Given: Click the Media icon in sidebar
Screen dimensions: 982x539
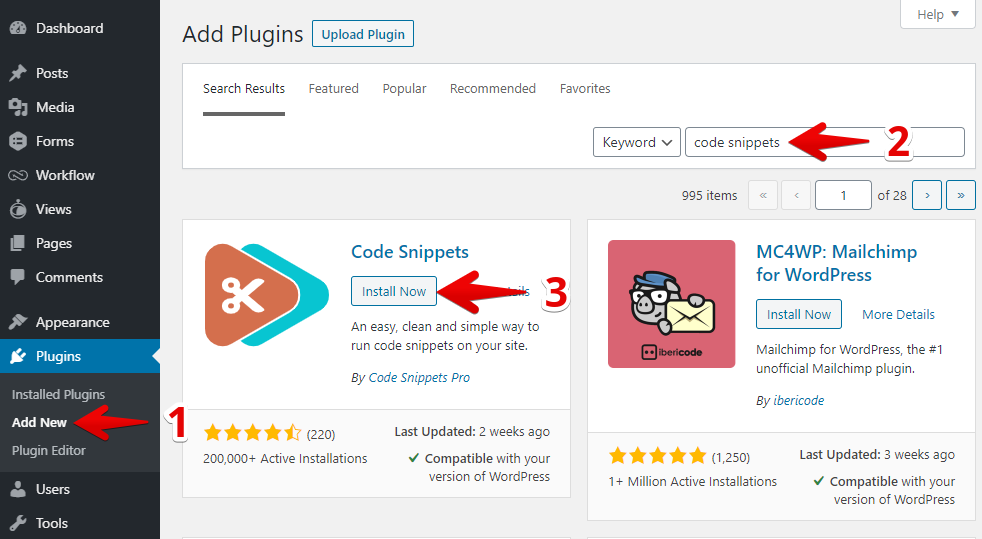Looking at the screenshot, I should click(18, 107).
